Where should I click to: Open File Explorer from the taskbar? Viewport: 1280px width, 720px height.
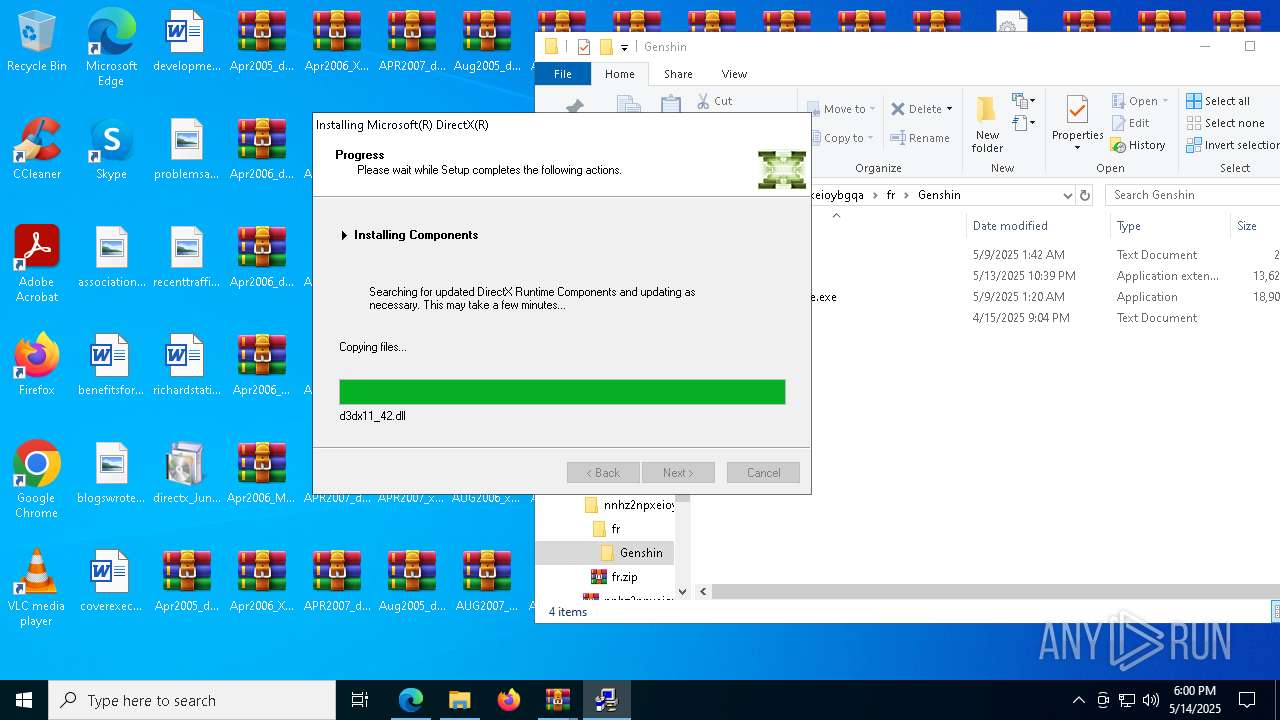click(460, 700)
